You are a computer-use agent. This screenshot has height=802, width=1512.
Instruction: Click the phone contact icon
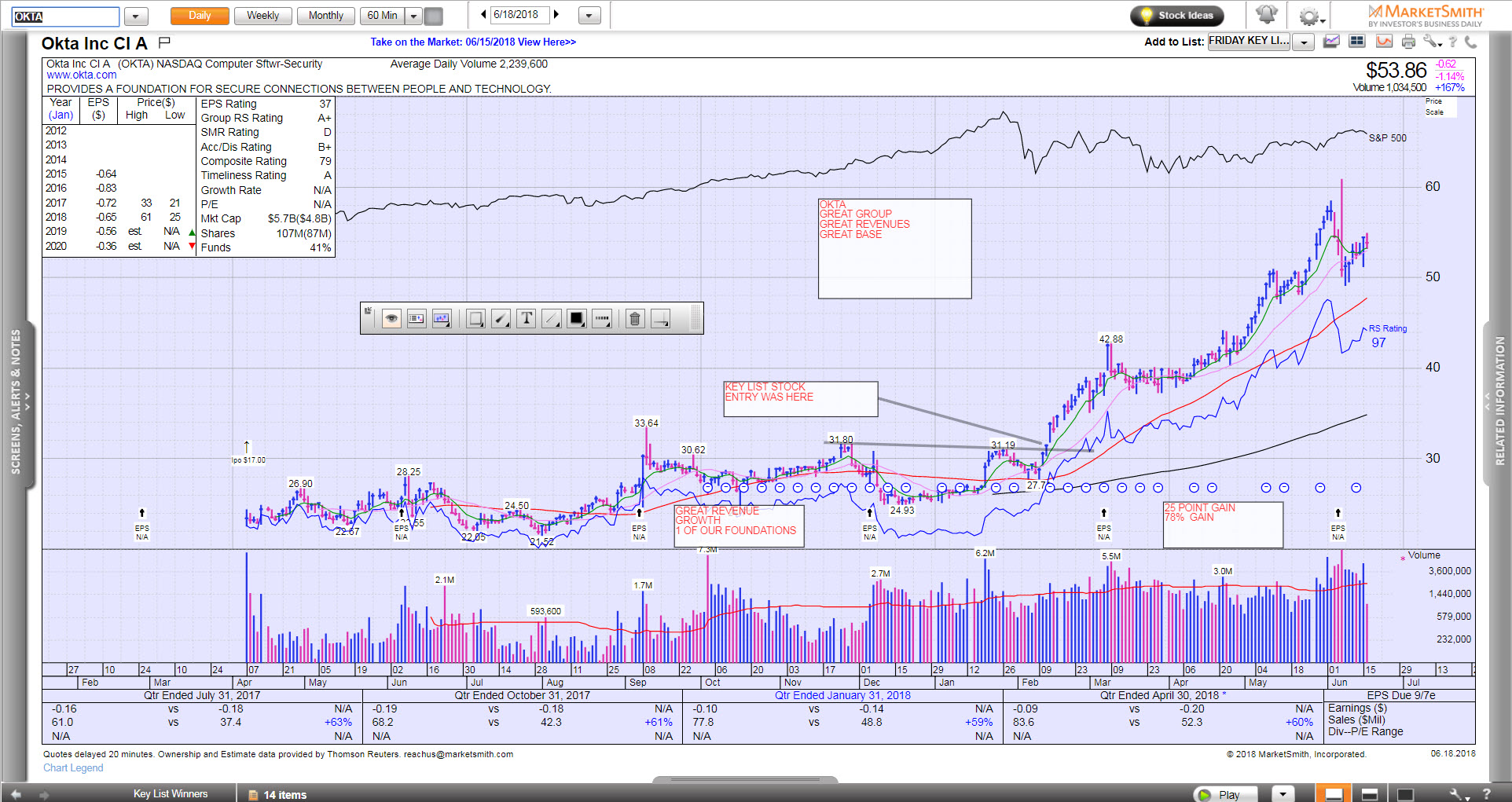[1470, 42]
